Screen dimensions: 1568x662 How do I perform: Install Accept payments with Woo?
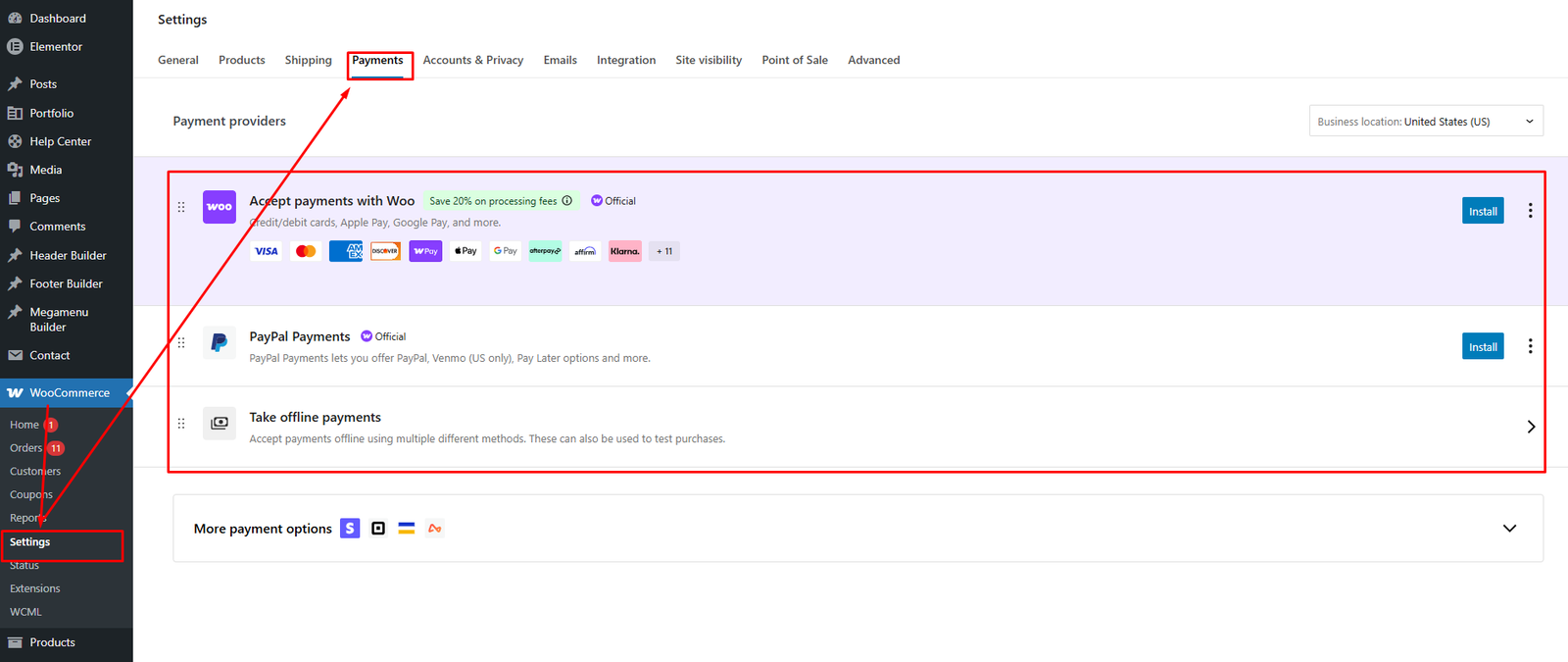1483,211
